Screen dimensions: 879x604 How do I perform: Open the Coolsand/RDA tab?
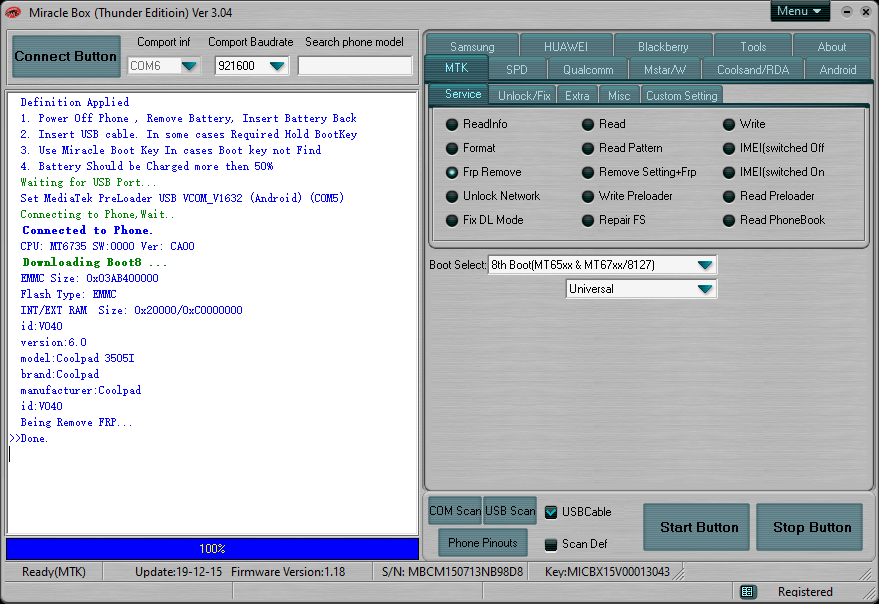tap(753, 70)
